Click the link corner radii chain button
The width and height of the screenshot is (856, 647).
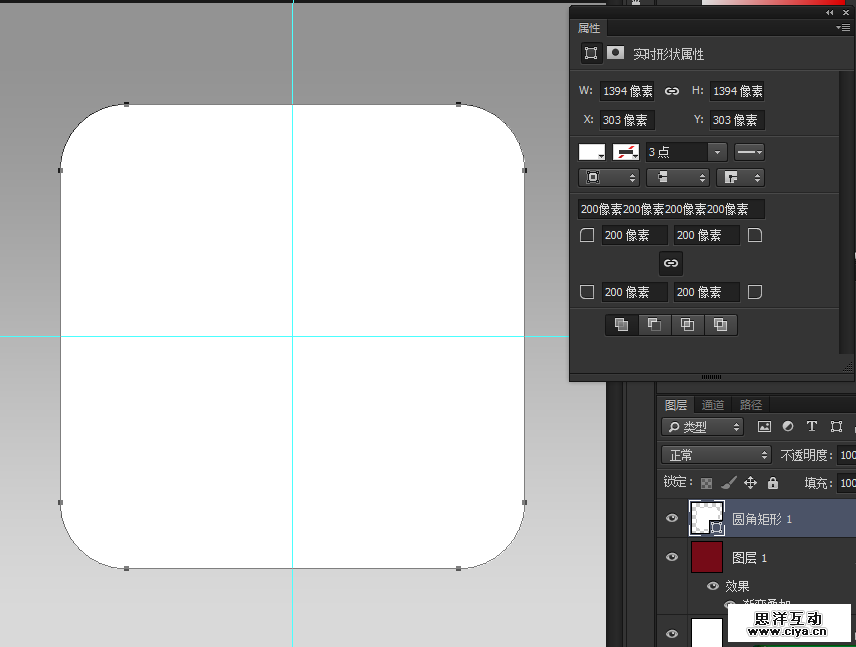coord(671,263)
